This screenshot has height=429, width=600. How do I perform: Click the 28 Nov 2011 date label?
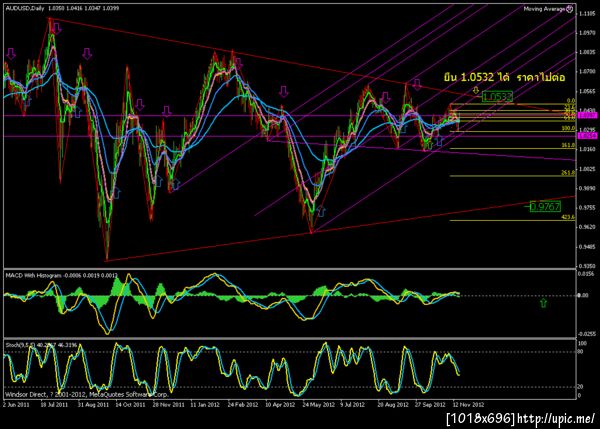coord(168,405)
